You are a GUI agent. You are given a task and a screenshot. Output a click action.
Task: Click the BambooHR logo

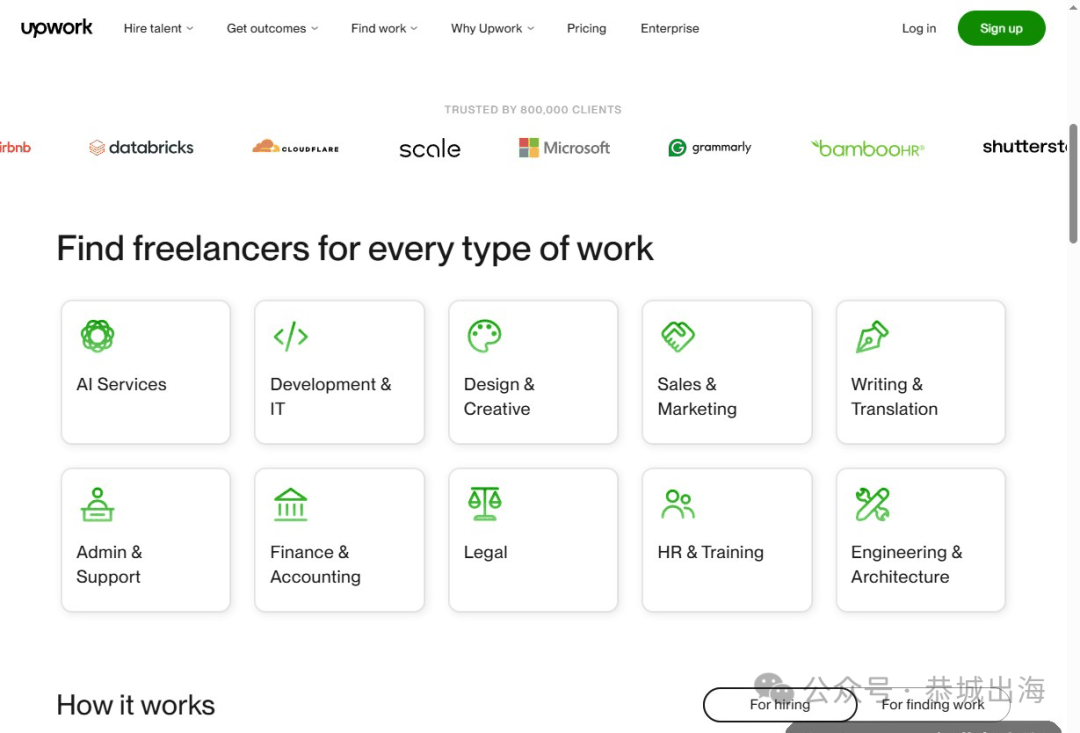(867, 148)
